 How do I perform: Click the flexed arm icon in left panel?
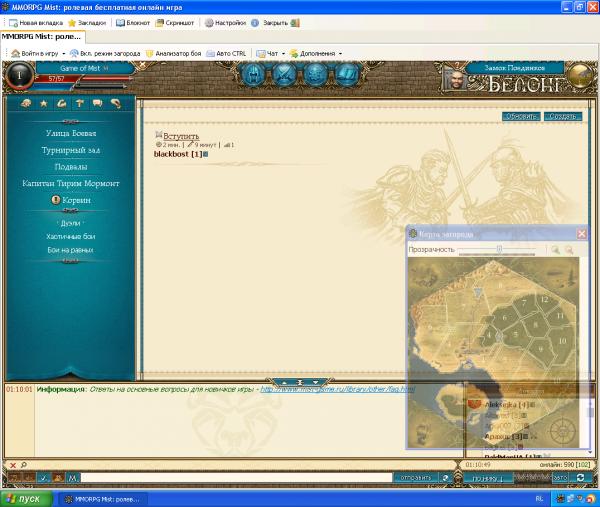point(61,103)
